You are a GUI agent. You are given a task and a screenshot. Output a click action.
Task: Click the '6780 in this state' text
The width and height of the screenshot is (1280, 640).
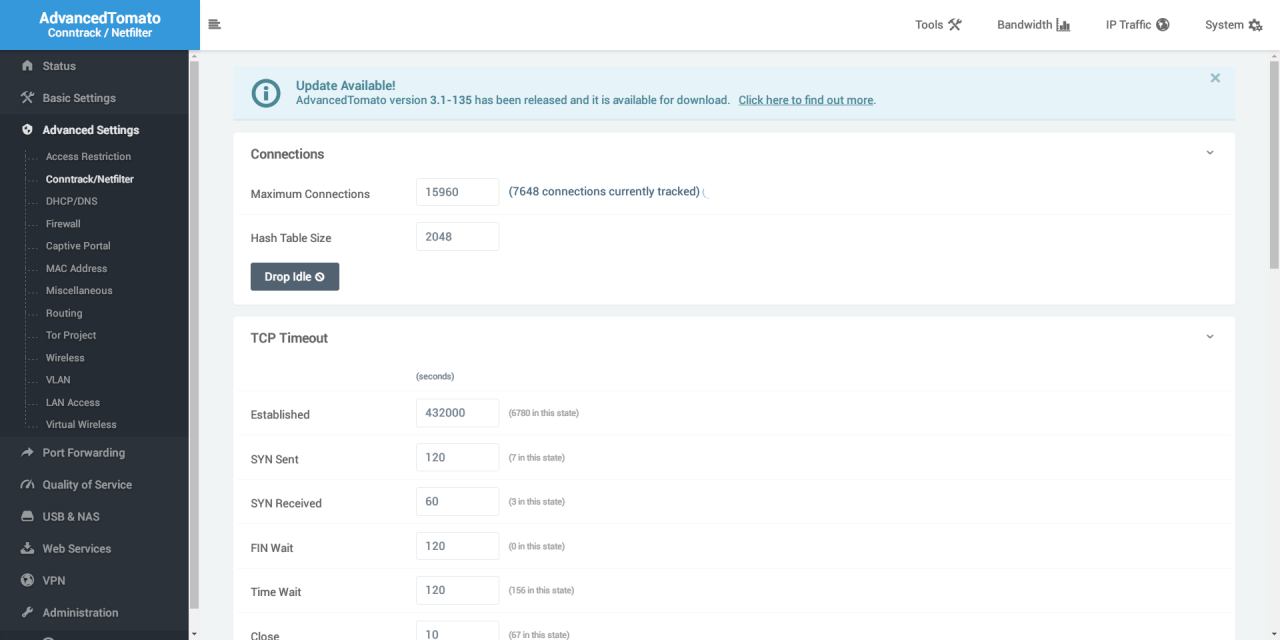tap(543, 413)
